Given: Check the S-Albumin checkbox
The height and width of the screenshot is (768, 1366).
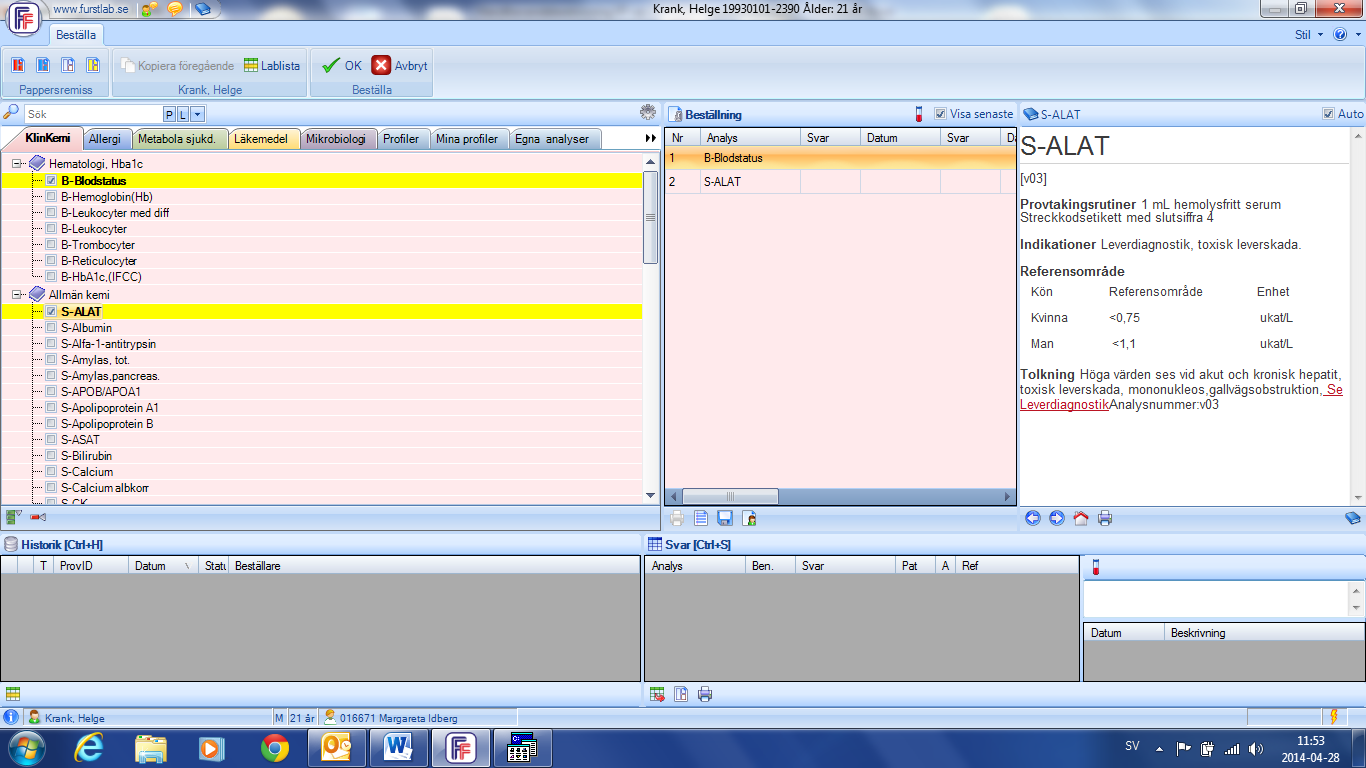Looking at the screenshot, I should tap(51, 328).
